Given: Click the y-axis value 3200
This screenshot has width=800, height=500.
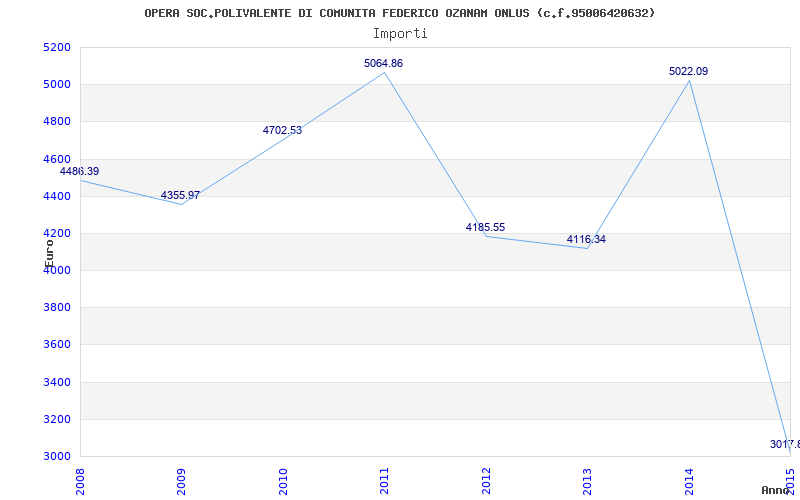Looking at the screenshot, I should [x=56, y=420].
